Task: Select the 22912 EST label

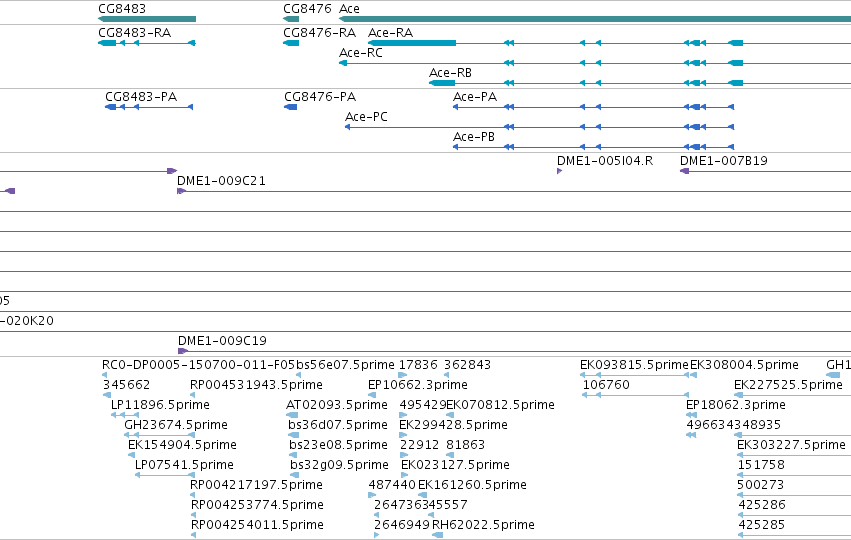Action: click(420, 445)
